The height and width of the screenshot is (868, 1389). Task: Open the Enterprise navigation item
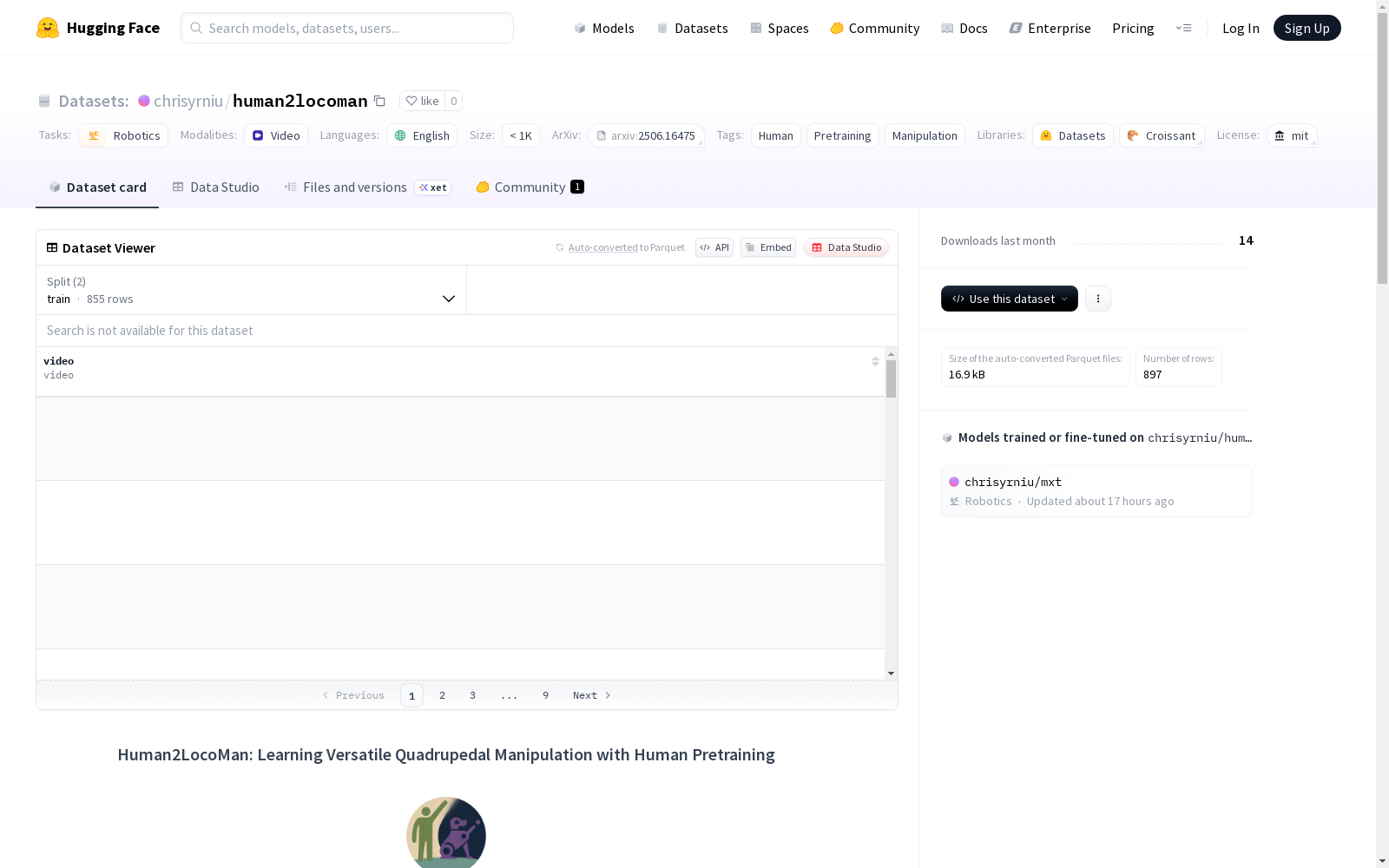tap(1050, 28)
